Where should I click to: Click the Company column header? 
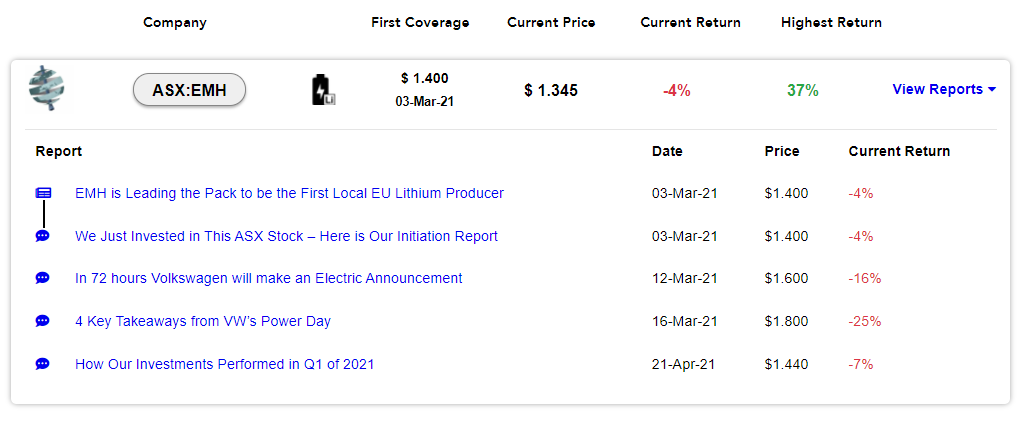pos(175,22)
